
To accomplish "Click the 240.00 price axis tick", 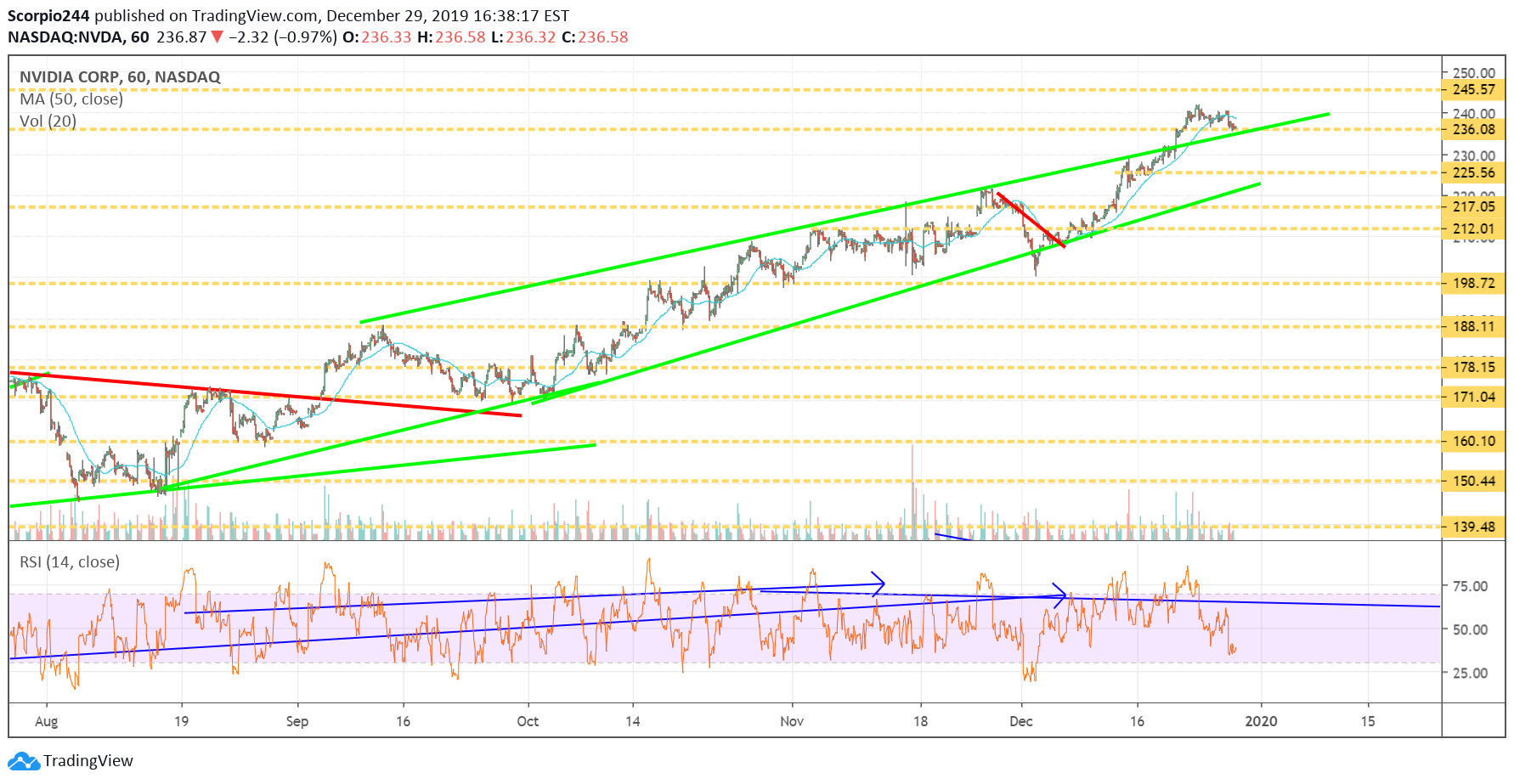I will coord(1474,113).
